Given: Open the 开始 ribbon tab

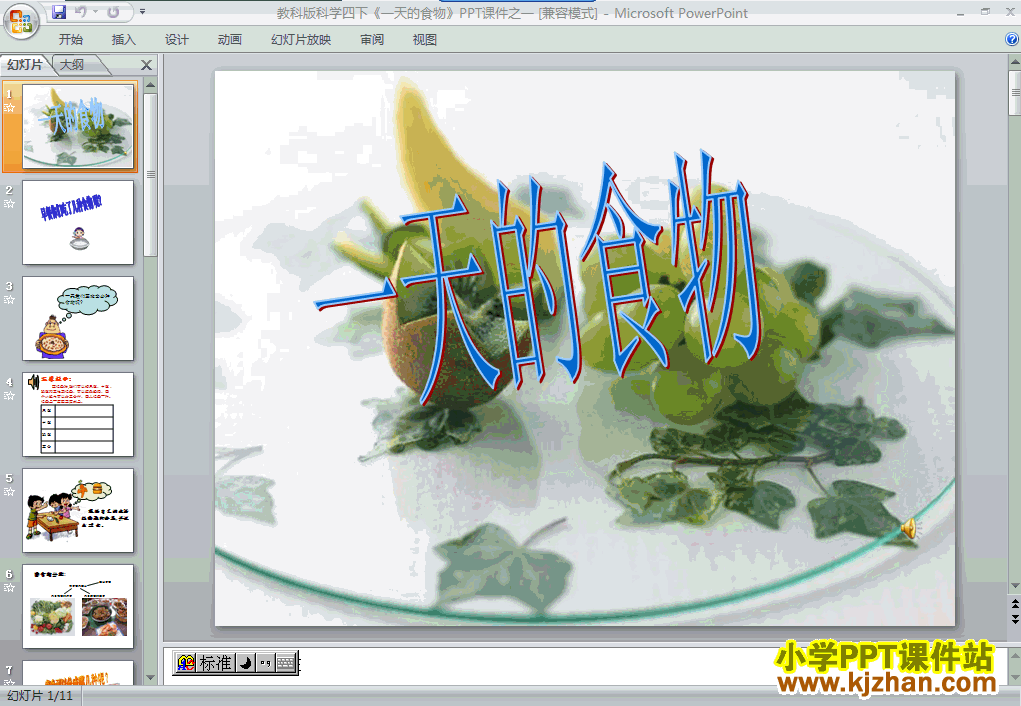Looking at the screenshot, I should [70, 40].
